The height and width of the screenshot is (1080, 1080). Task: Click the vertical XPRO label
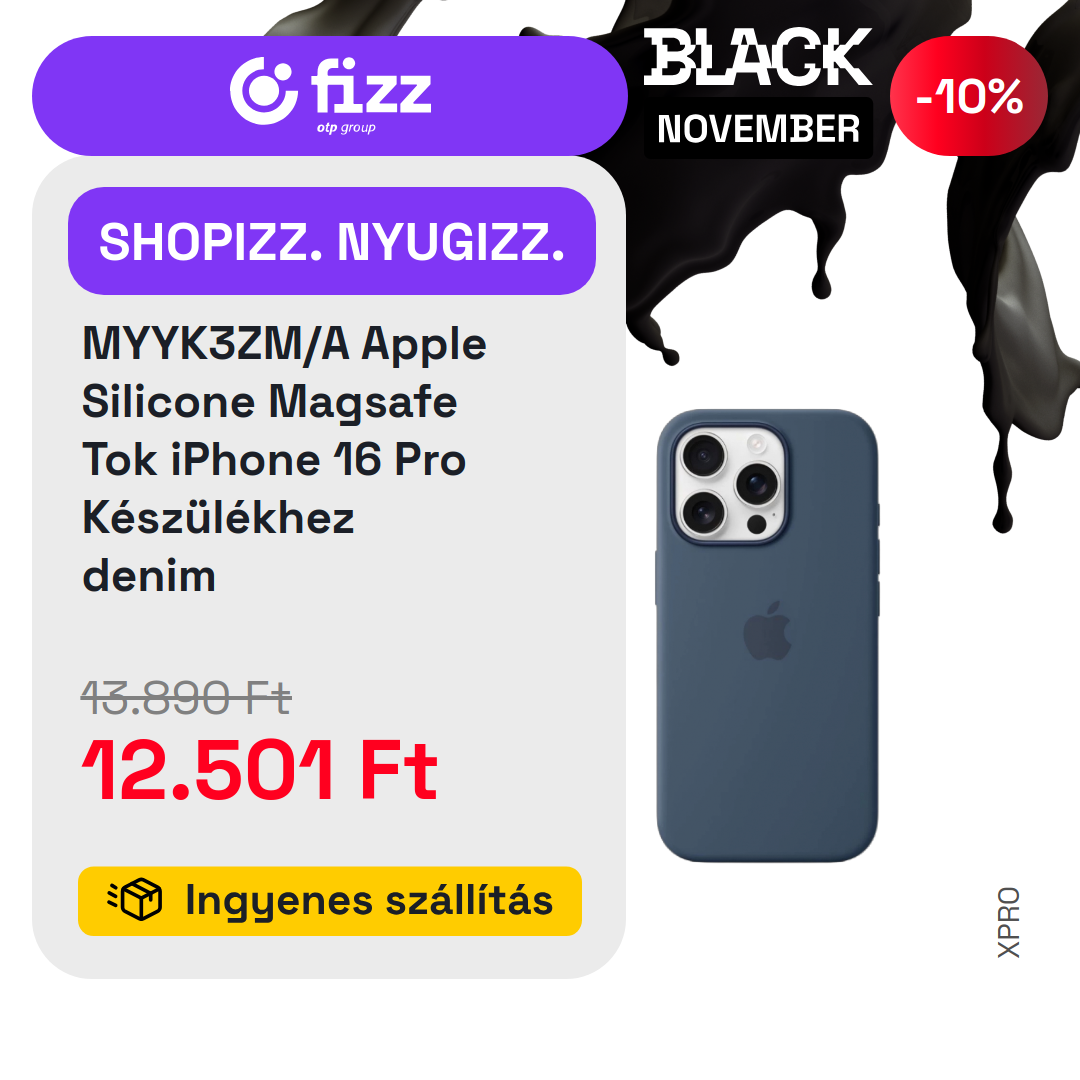tap(1008, 922)
